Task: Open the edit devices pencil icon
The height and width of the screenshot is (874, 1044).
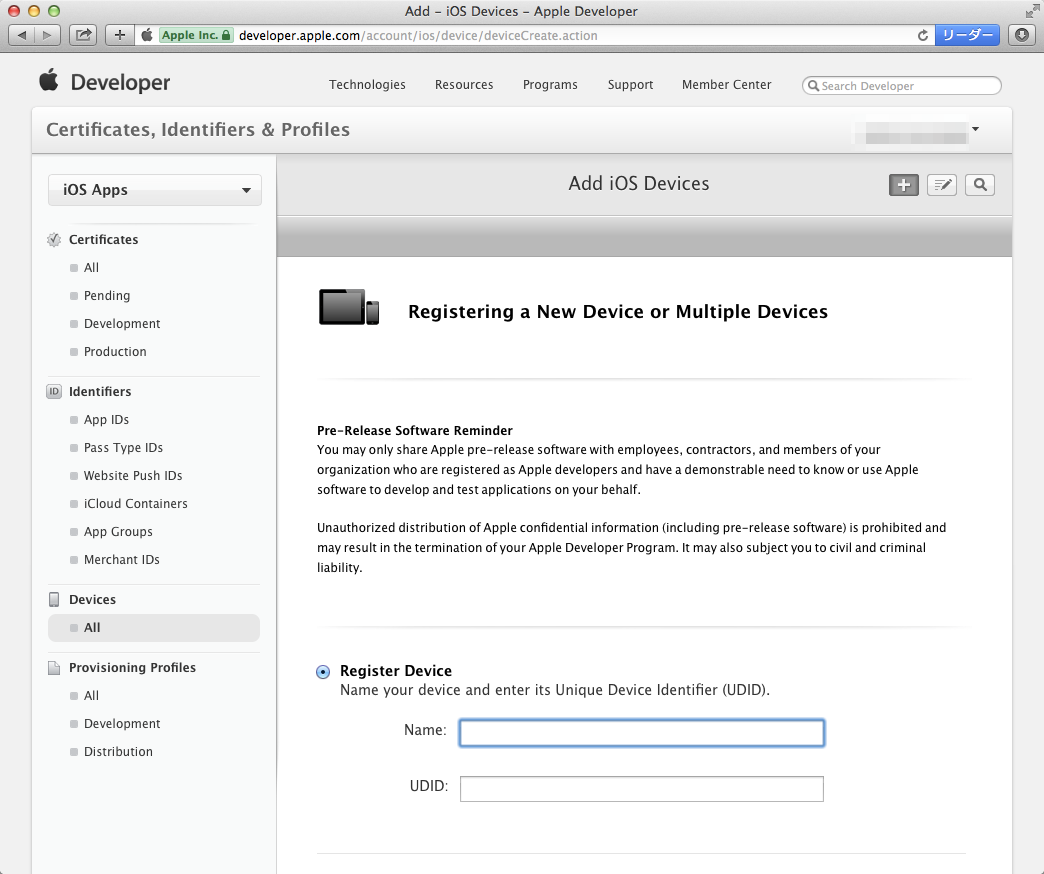Action: point(941,185)
